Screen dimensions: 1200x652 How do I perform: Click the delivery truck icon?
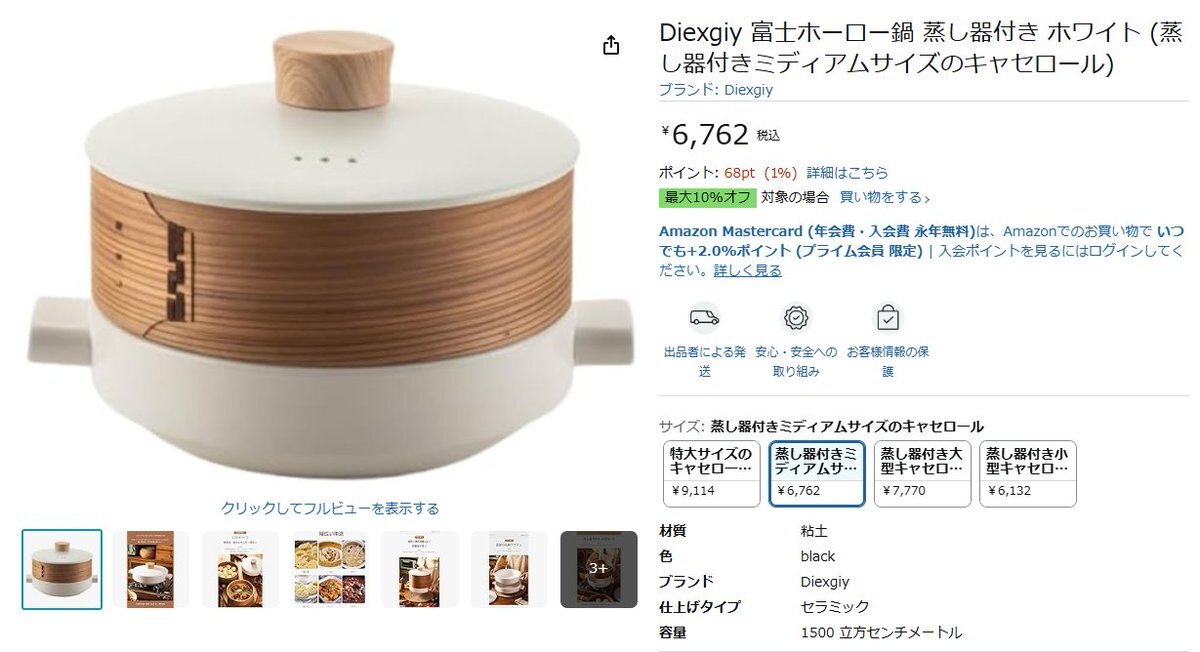[705, 318]
